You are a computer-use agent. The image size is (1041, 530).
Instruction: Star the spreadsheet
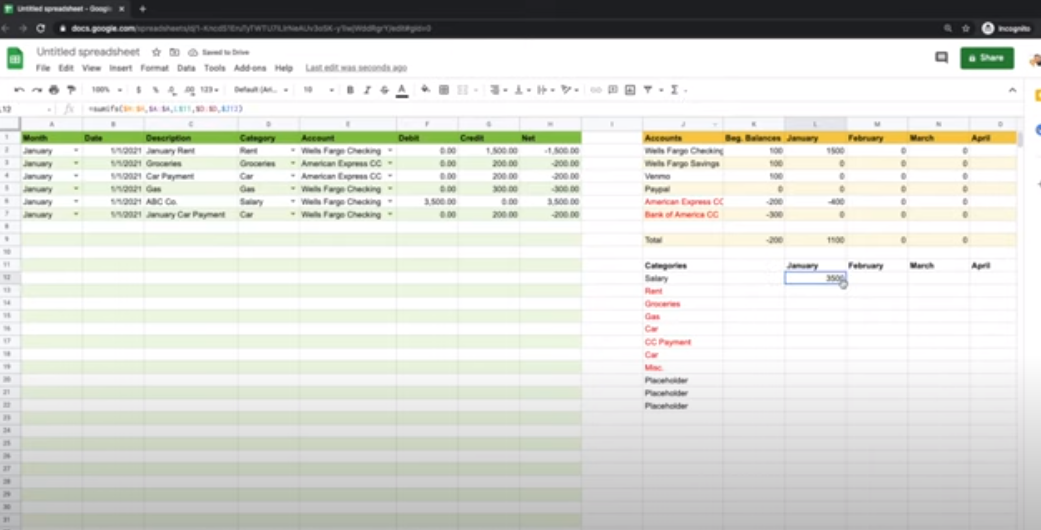[x=156, y=52]
